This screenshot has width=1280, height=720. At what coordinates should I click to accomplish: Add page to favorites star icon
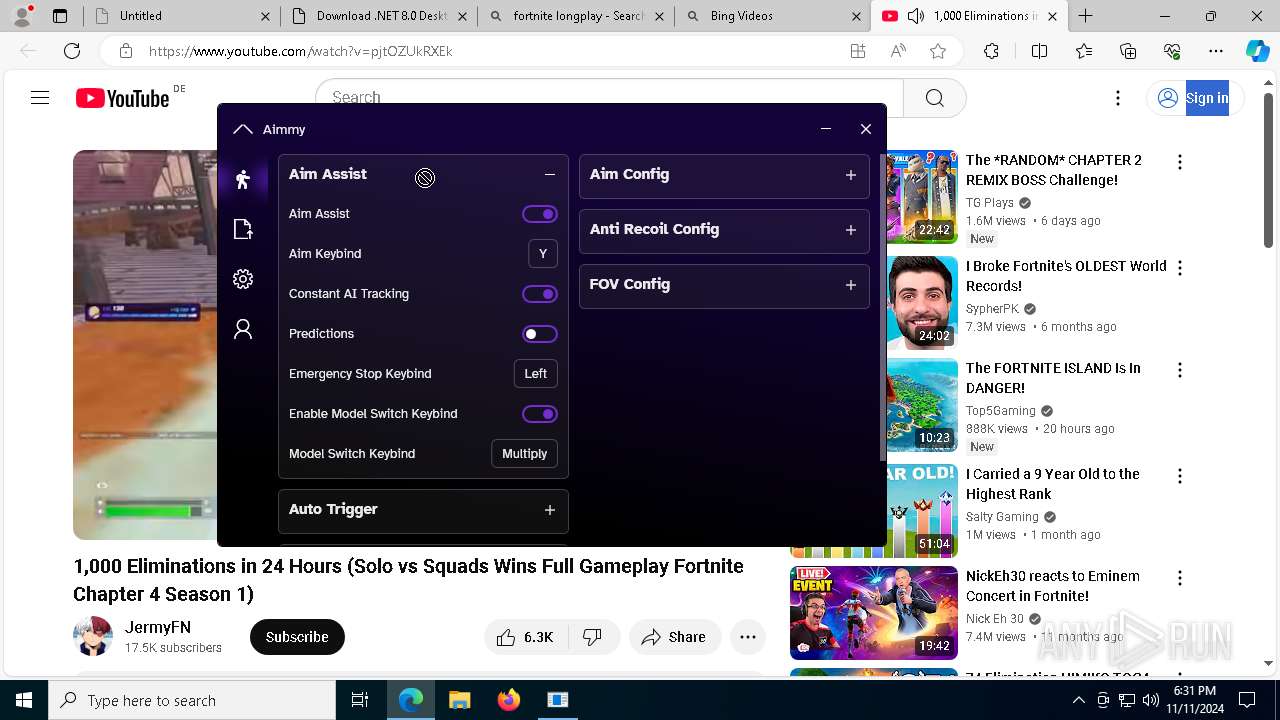point(938,51)
